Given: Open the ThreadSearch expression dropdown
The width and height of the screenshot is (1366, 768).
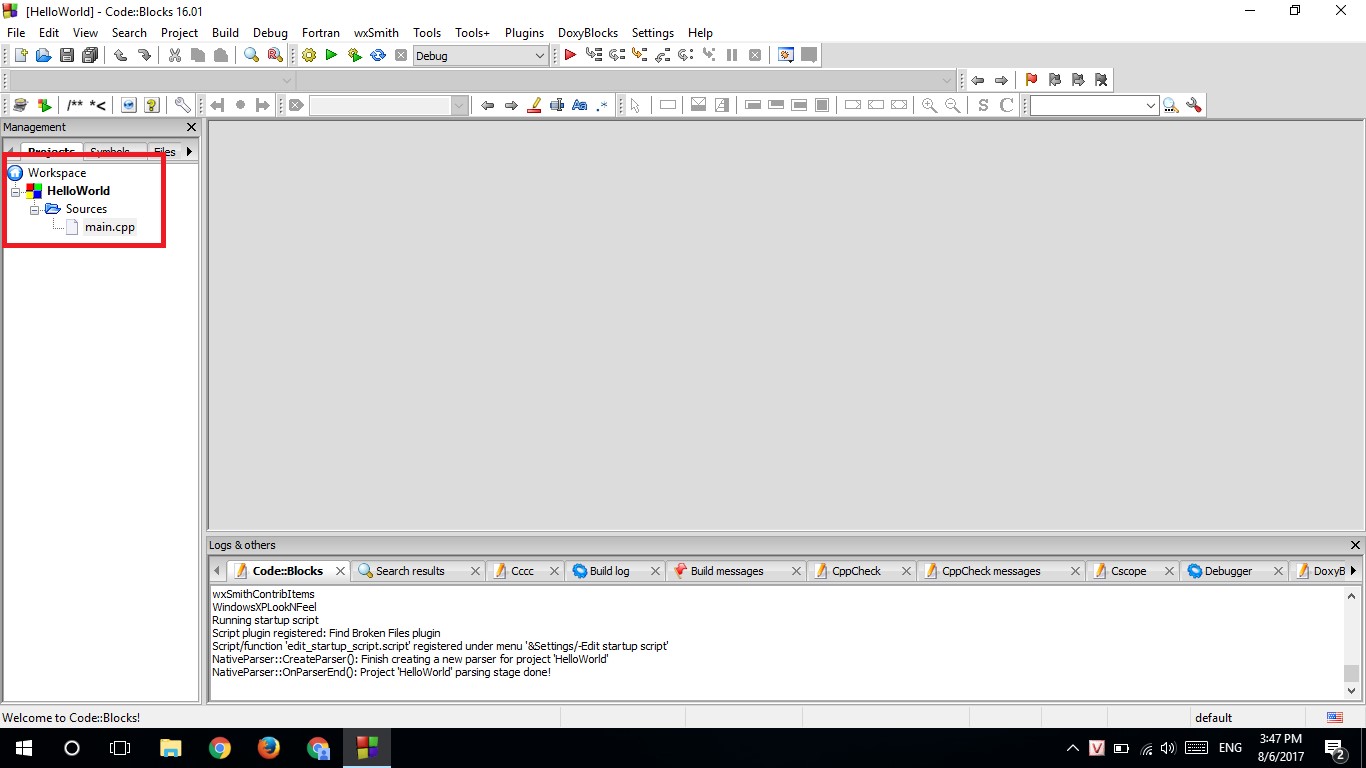Looking at the screenshot, I should click(1150, 105).
